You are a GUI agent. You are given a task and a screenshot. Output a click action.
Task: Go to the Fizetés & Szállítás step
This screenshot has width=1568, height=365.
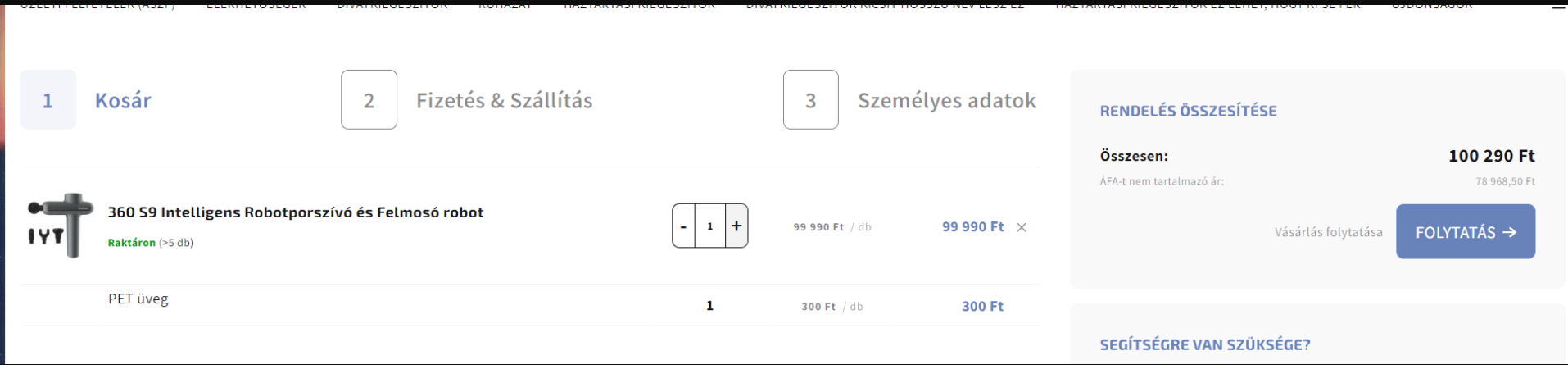(x=504, y=100)
